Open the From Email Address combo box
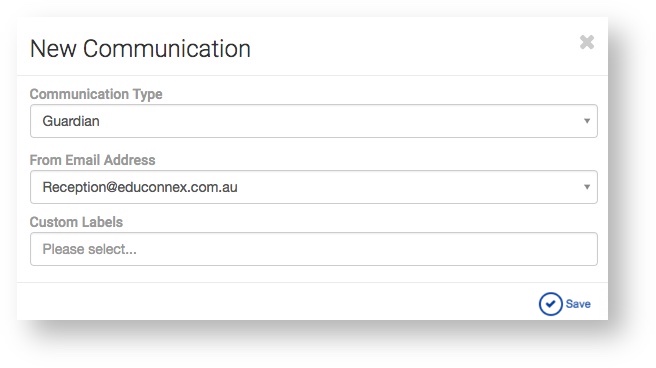This screenshot has height=368, width=656. 314,187
